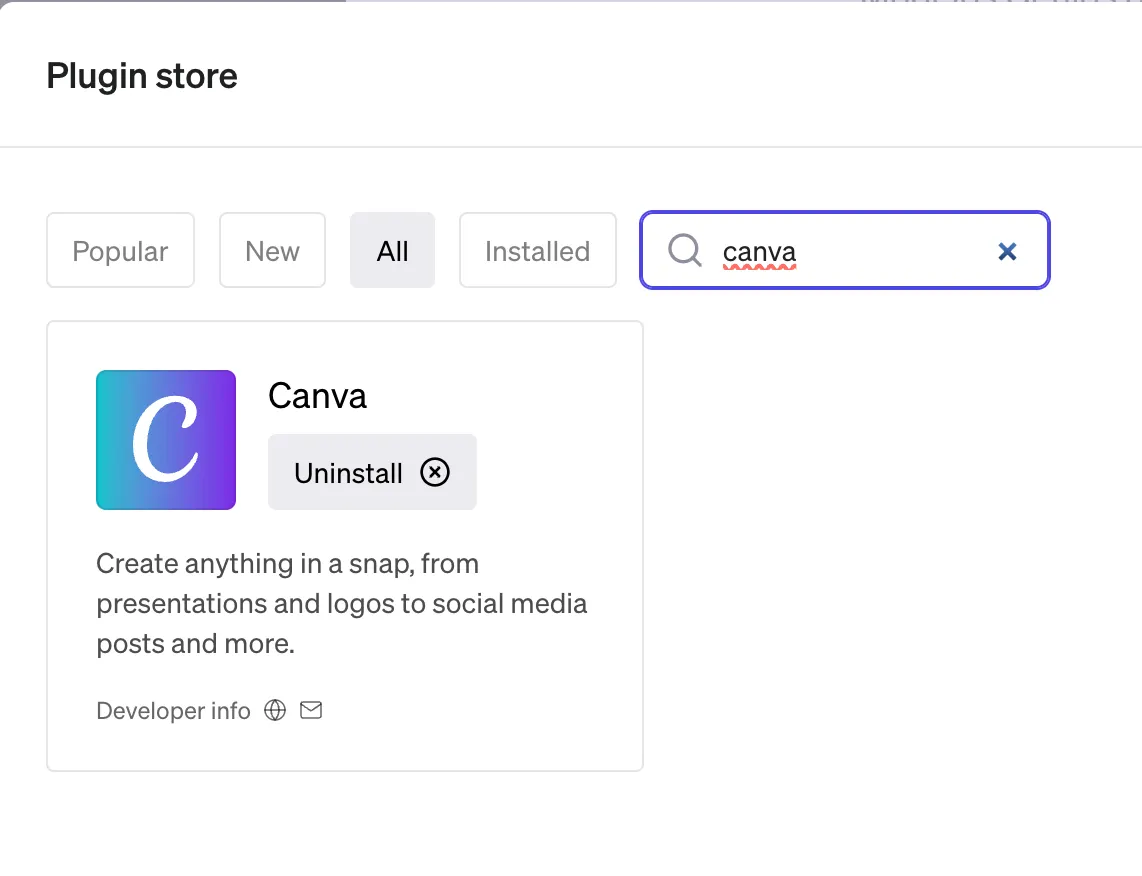
Task: Select the New plugins filter
Action: (x=272, y=251)
